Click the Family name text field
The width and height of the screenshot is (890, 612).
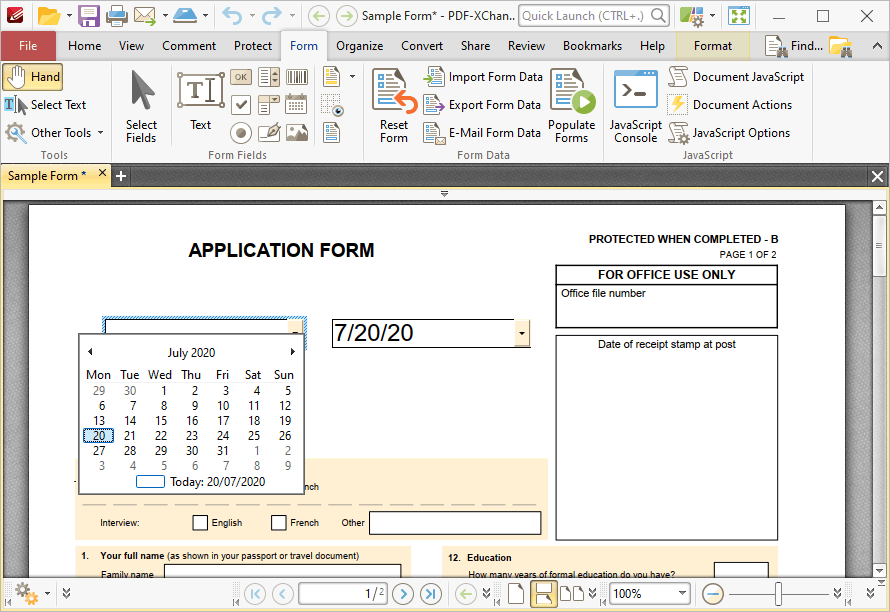[x=283, y=571]
